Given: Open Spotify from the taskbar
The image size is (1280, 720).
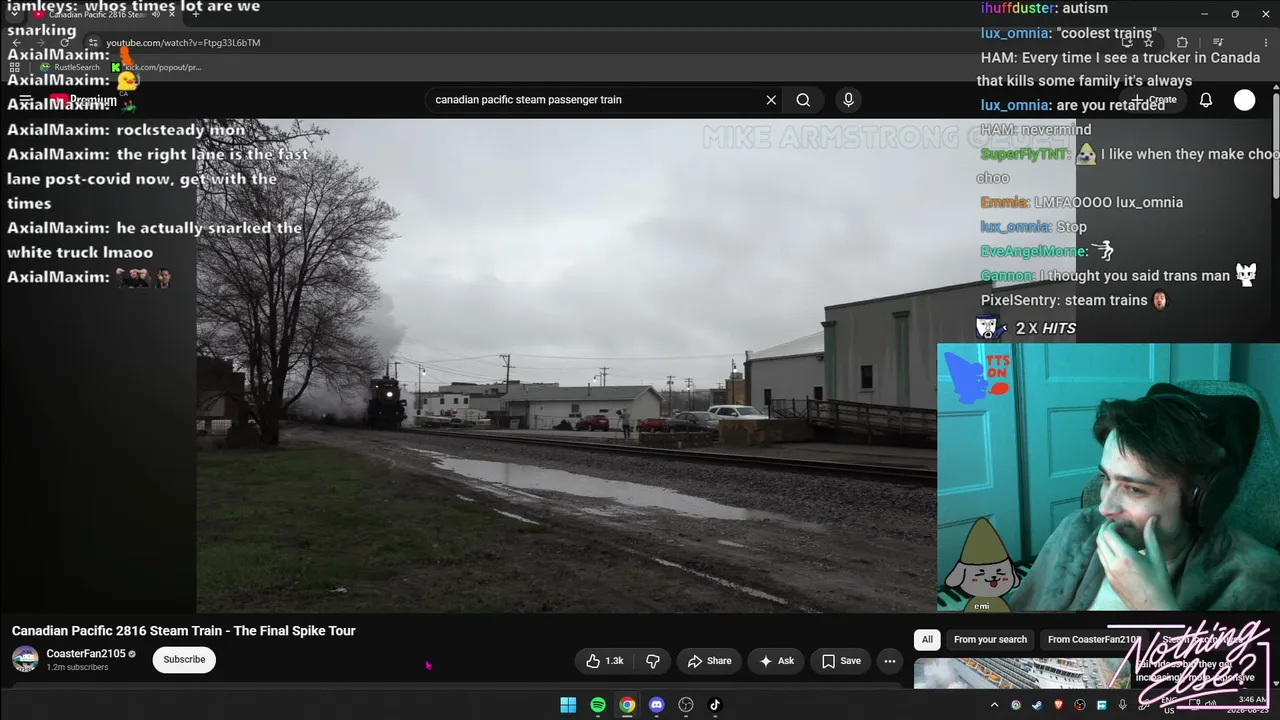Looking at the screenshot, I should point(598,705).
